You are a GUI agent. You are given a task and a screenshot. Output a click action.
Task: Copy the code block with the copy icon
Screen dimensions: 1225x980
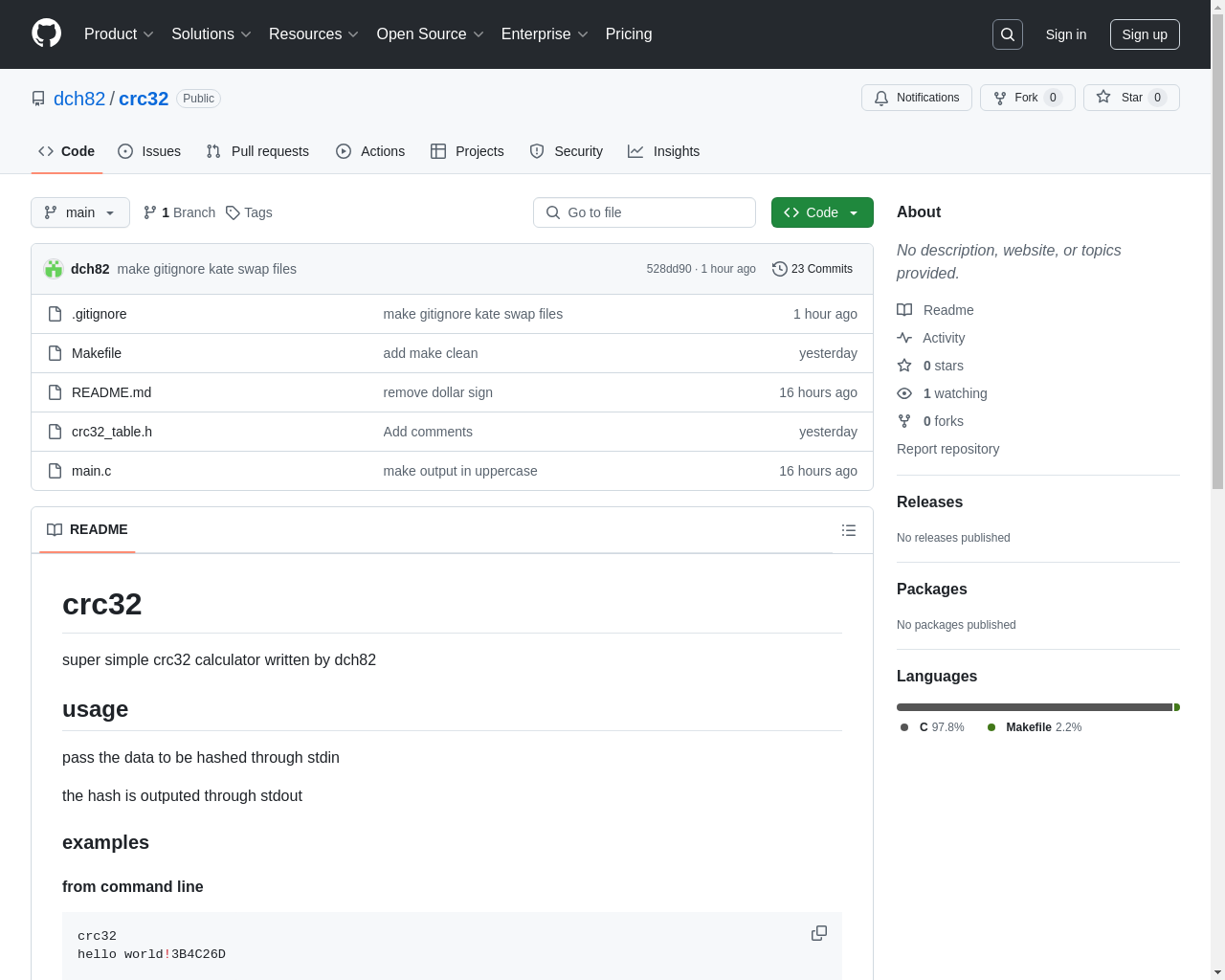tap(819, 933)
